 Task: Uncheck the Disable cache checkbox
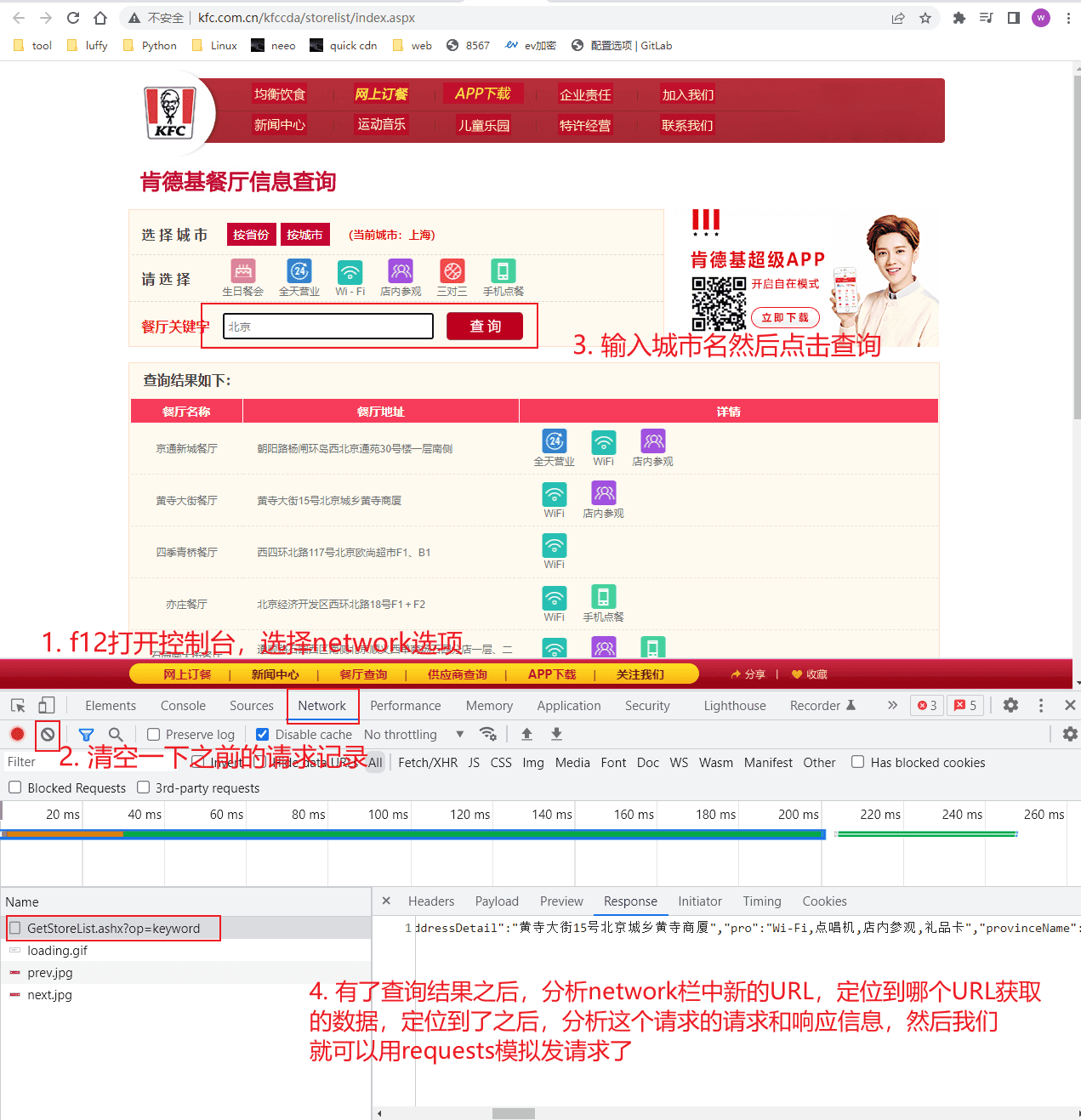(x=263, y=734)
